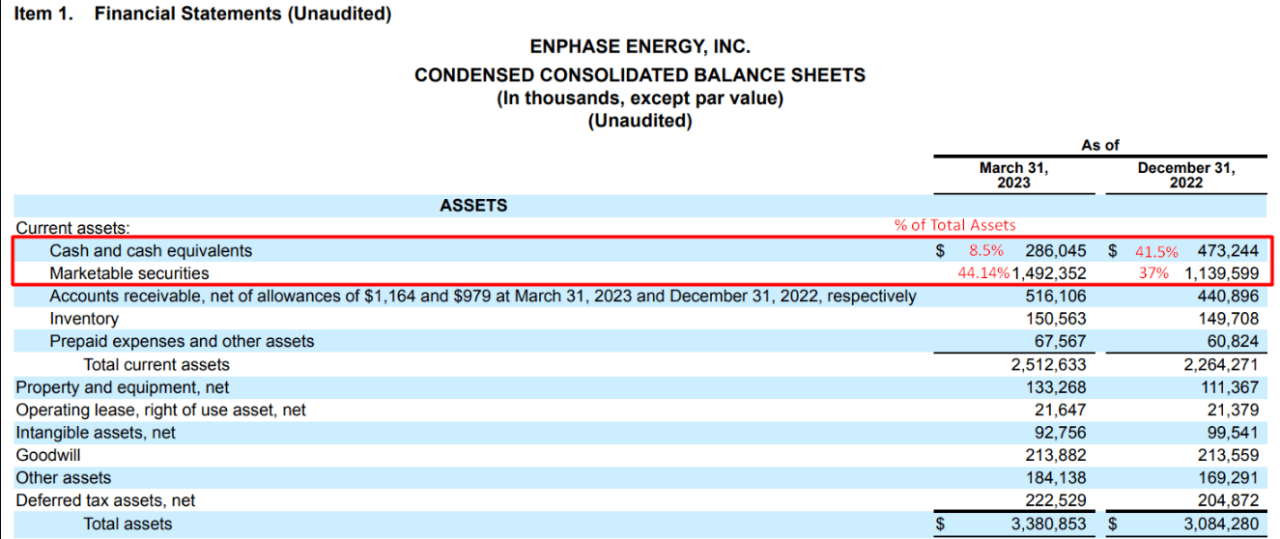Screen dimensions: 1280x539
Task: Click the "Operating lease, right of use asset, net" label
Action: pos(161,410)
